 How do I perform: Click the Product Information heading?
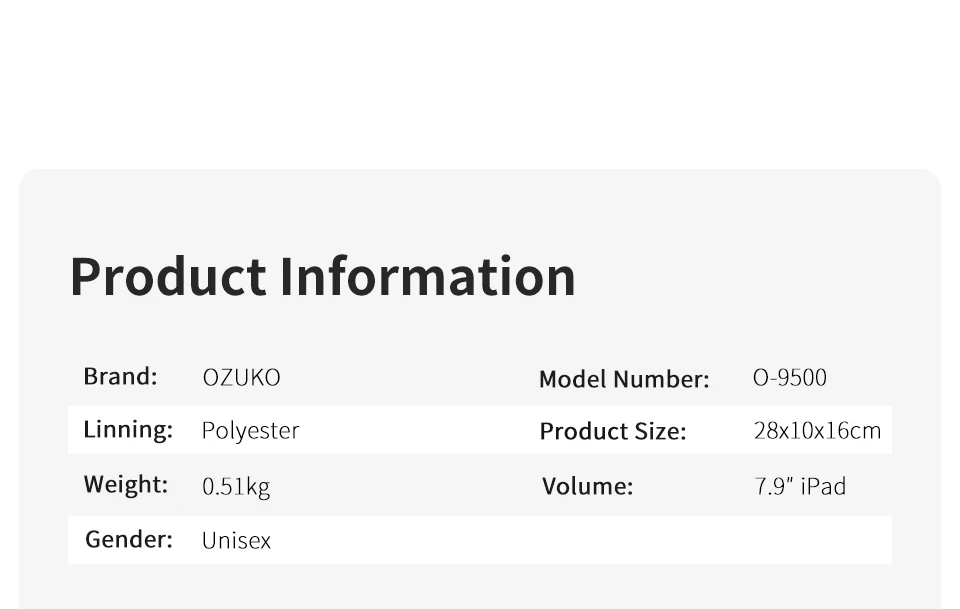[x=323, y=277]
